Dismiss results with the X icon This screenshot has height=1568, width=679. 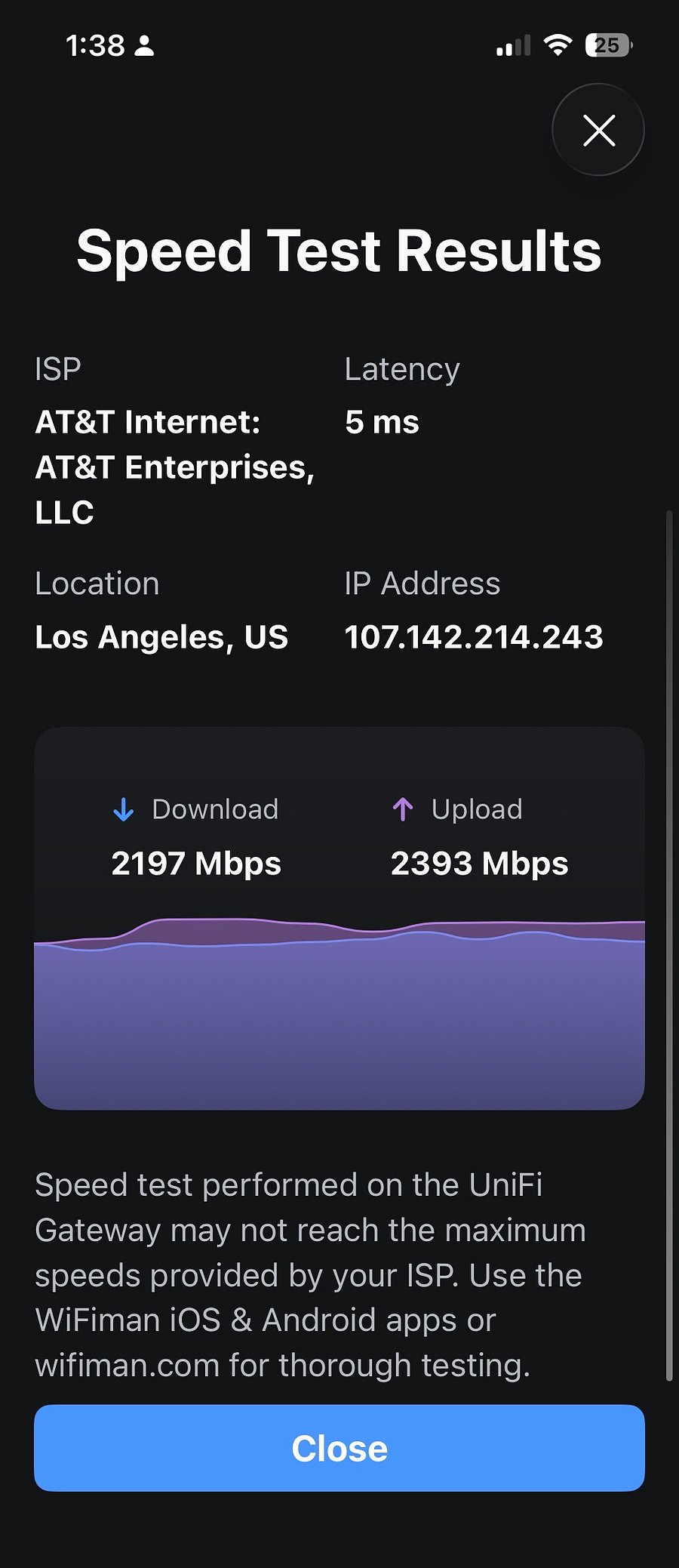click(598, 130)
